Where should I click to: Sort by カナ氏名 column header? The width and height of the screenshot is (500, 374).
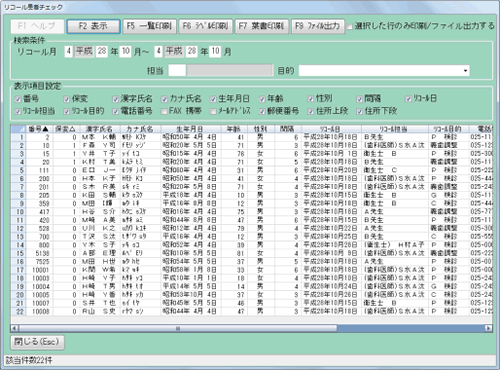[x=140, y=129]
